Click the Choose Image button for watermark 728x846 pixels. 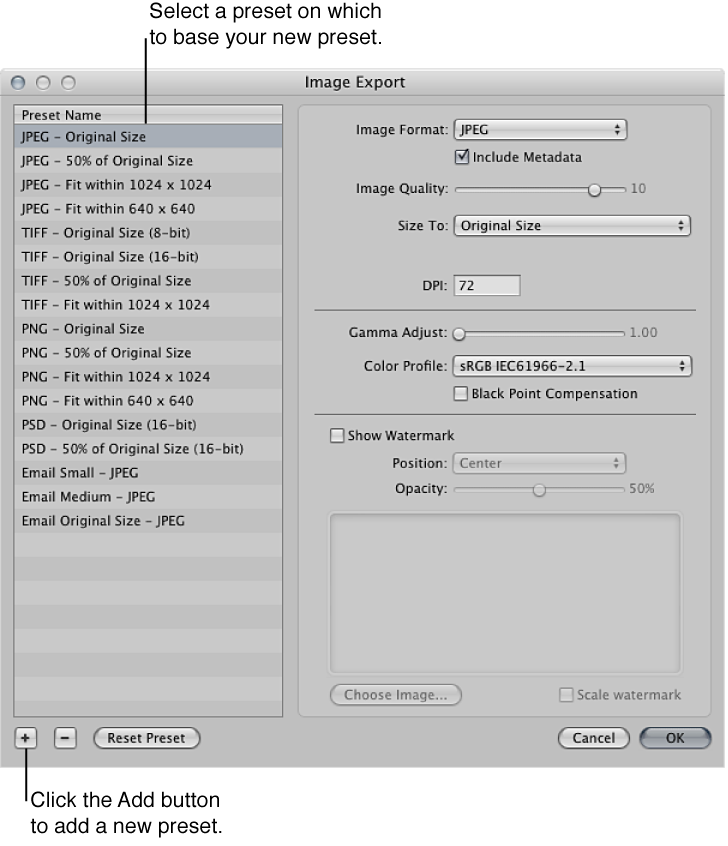click(395, 694)
